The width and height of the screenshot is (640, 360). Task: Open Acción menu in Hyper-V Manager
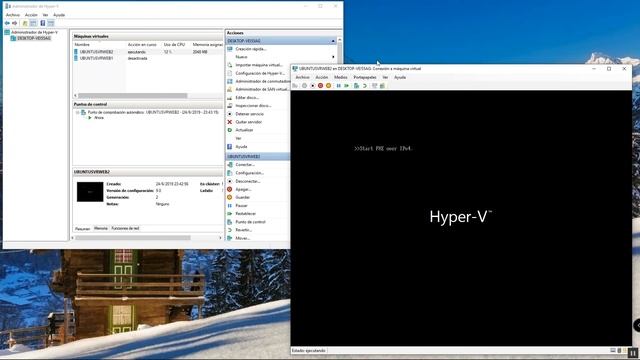tap(31, 15)
